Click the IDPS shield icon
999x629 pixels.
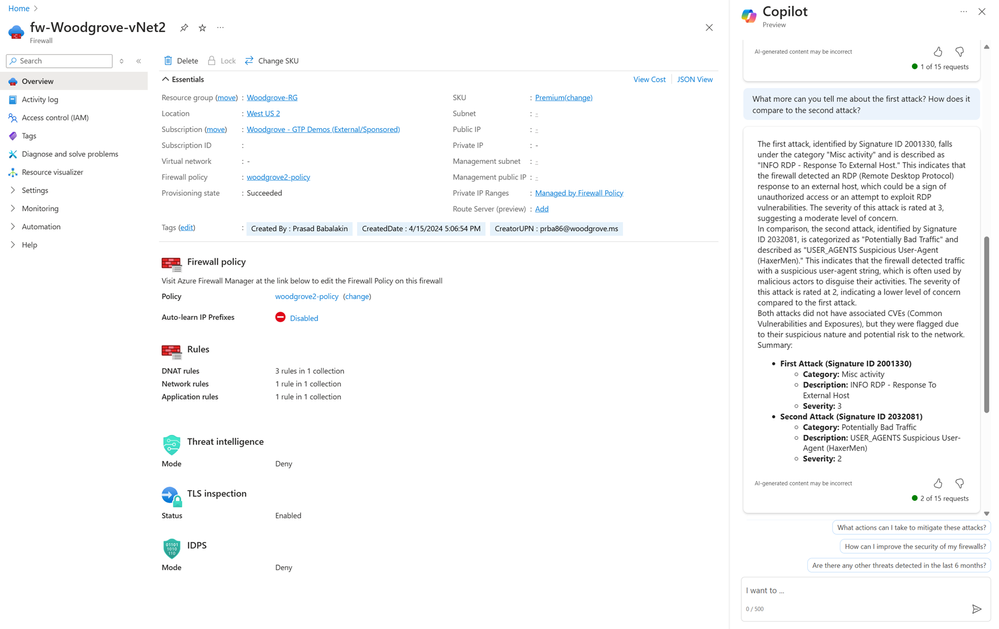point(171,548)
